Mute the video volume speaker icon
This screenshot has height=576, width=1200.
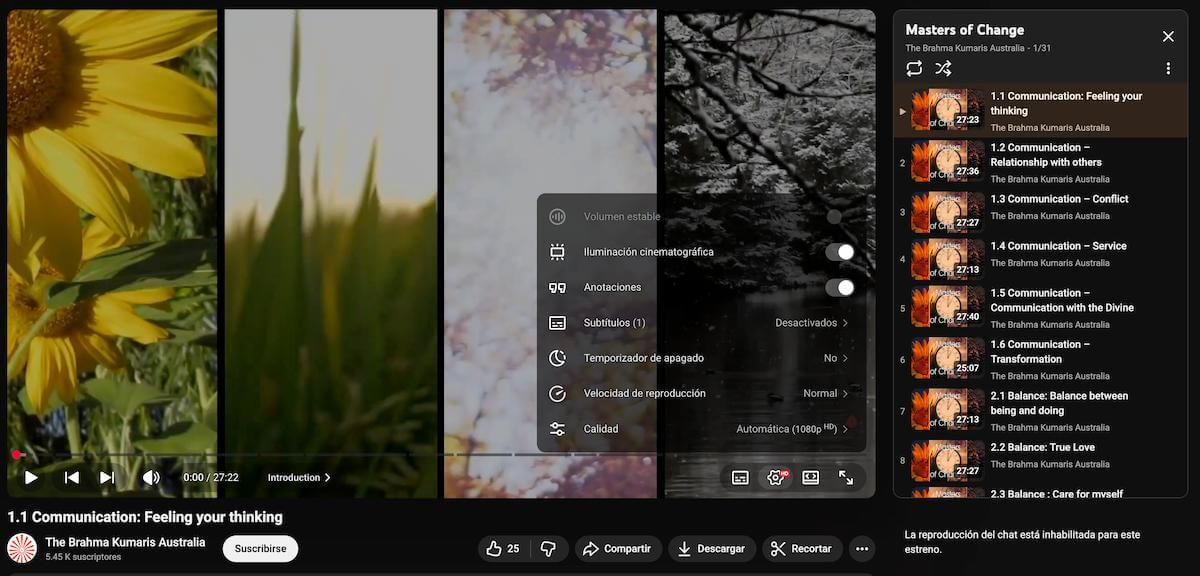tap(151, 478)
